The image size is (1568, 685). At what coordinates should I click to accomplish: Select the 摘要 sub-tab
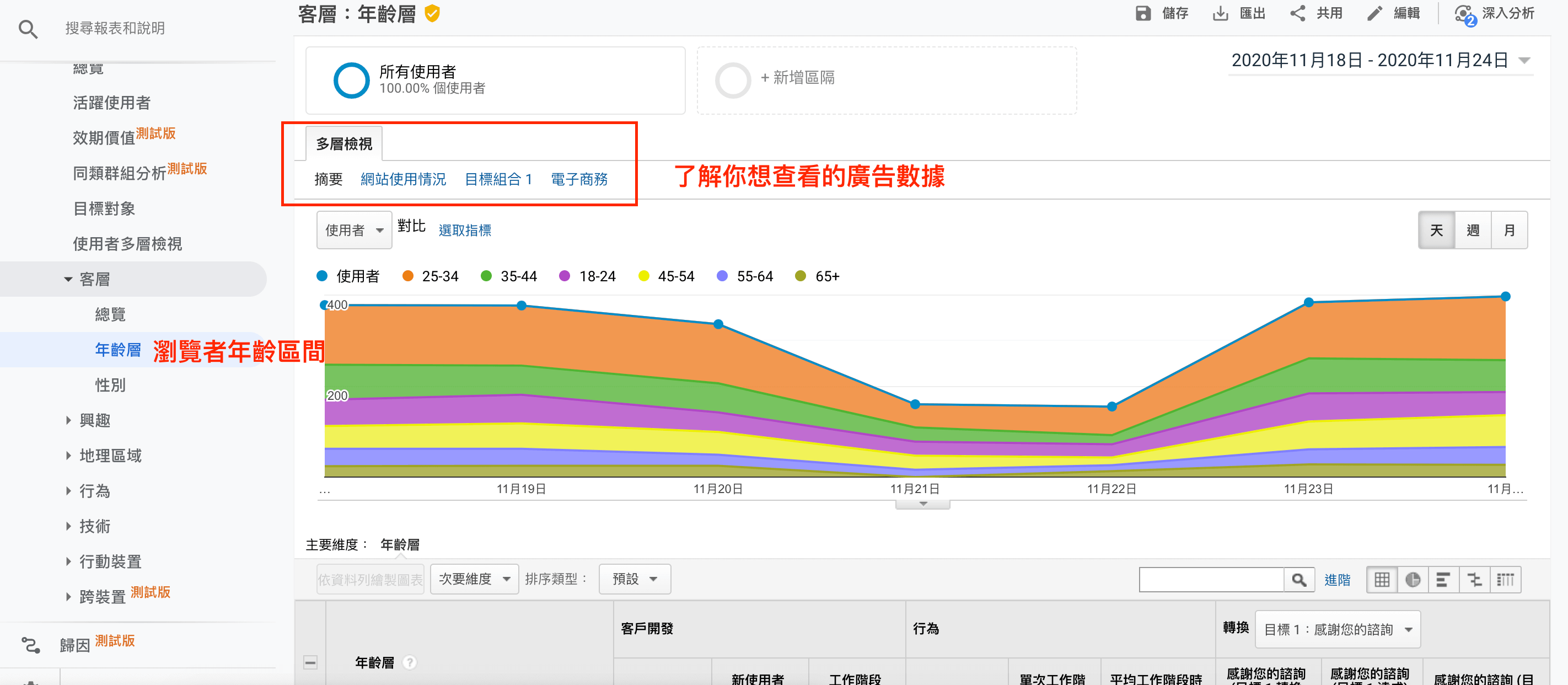329,179
